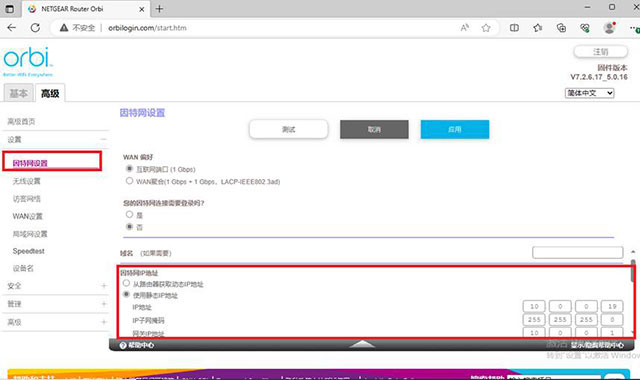The width and height of the screenshot is (640, 380).
Task: Open split screen icon in toolbar
Action: coord(514,28)
